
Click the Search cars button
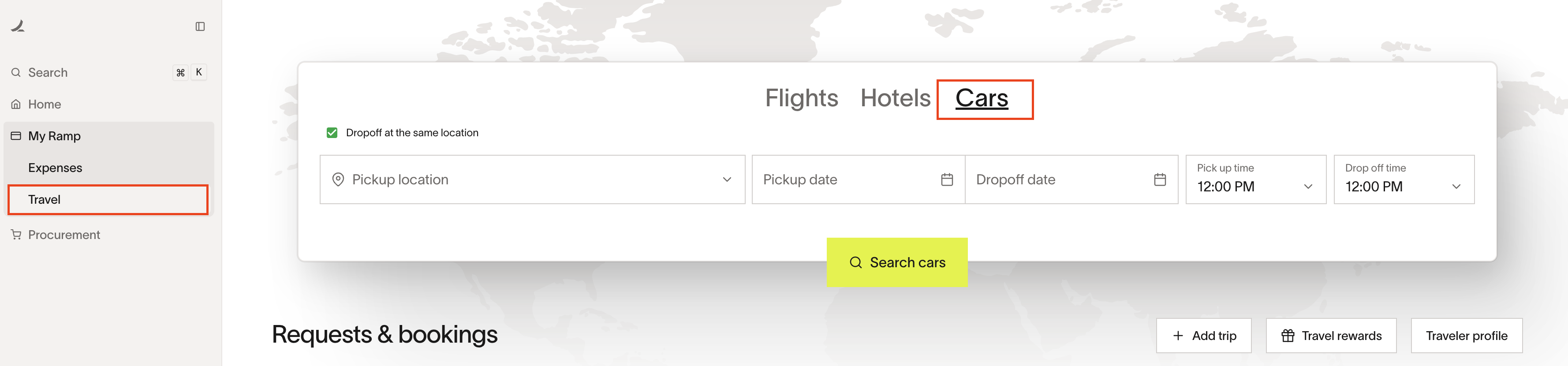coord(896,262)
